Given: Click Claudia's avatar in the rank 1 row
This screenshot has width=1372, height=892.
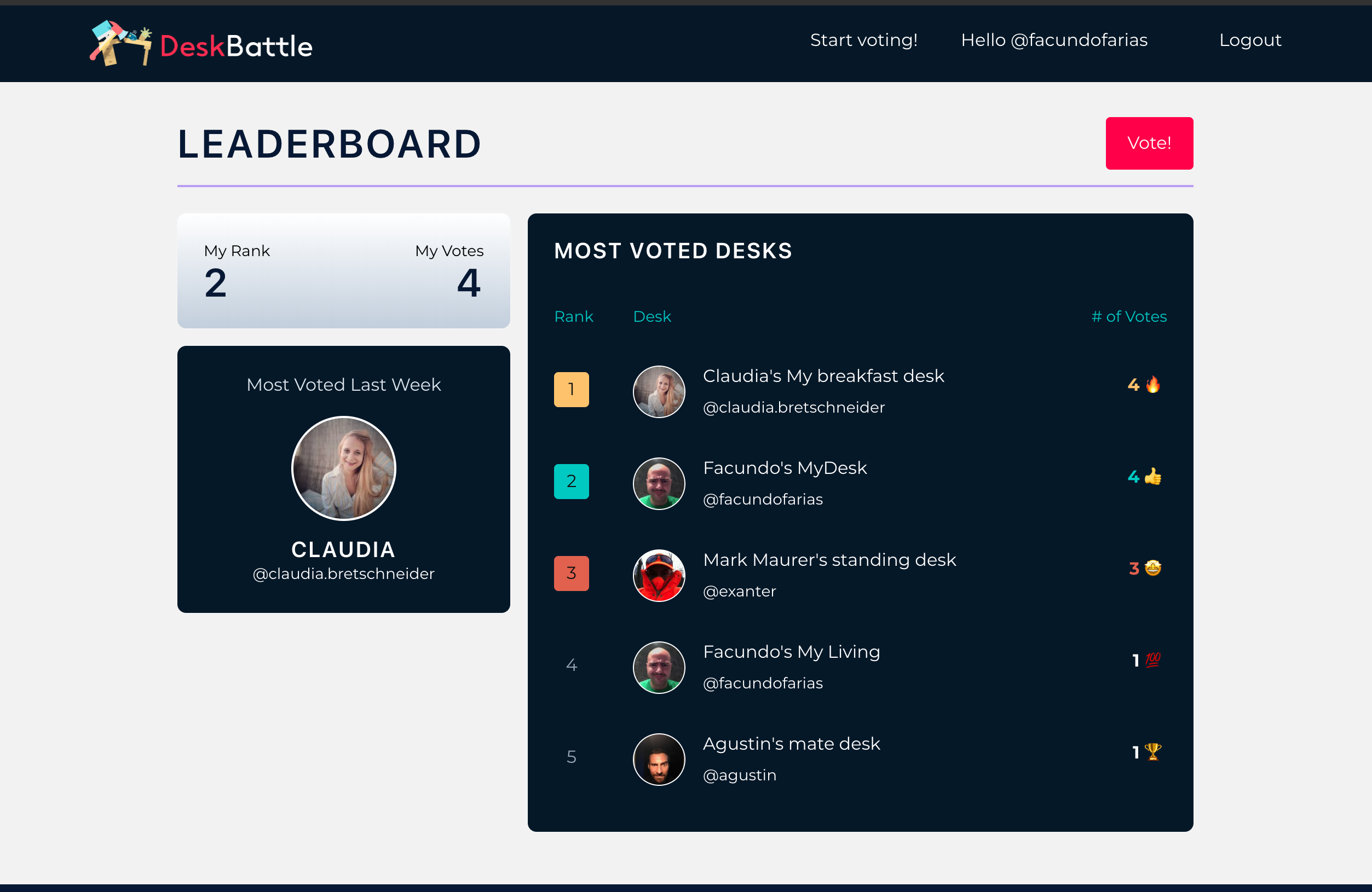Looking at the screenshot, I should 659,392.
